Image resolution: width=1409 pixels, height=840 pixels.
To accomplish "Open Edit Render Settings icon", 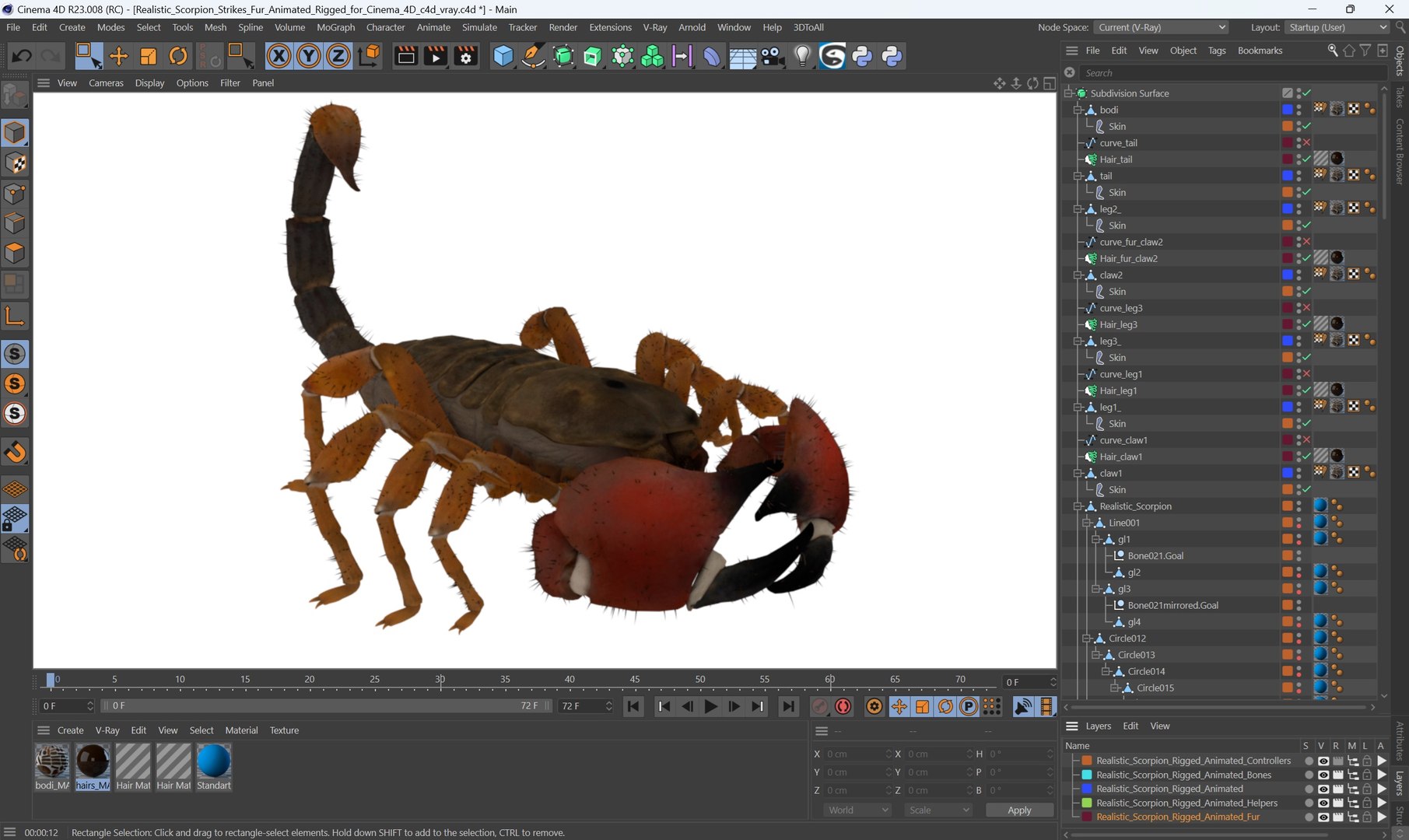I will [466, 56].
